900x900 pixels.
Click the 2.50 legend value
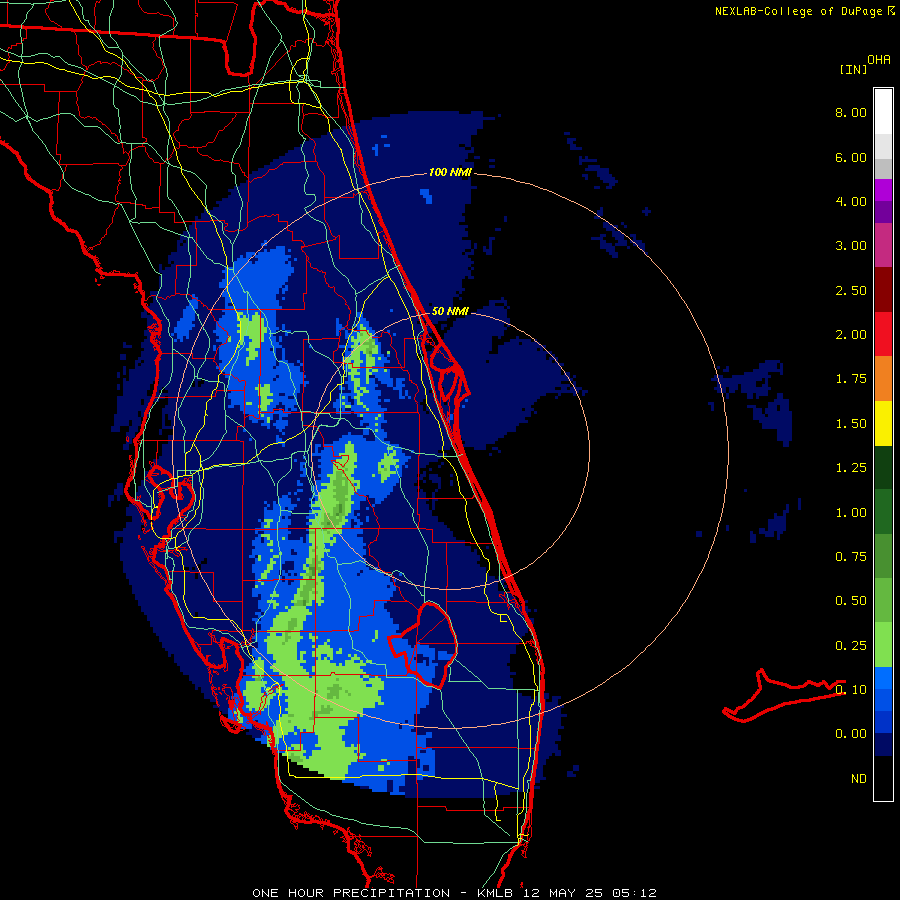coord(851,290)
